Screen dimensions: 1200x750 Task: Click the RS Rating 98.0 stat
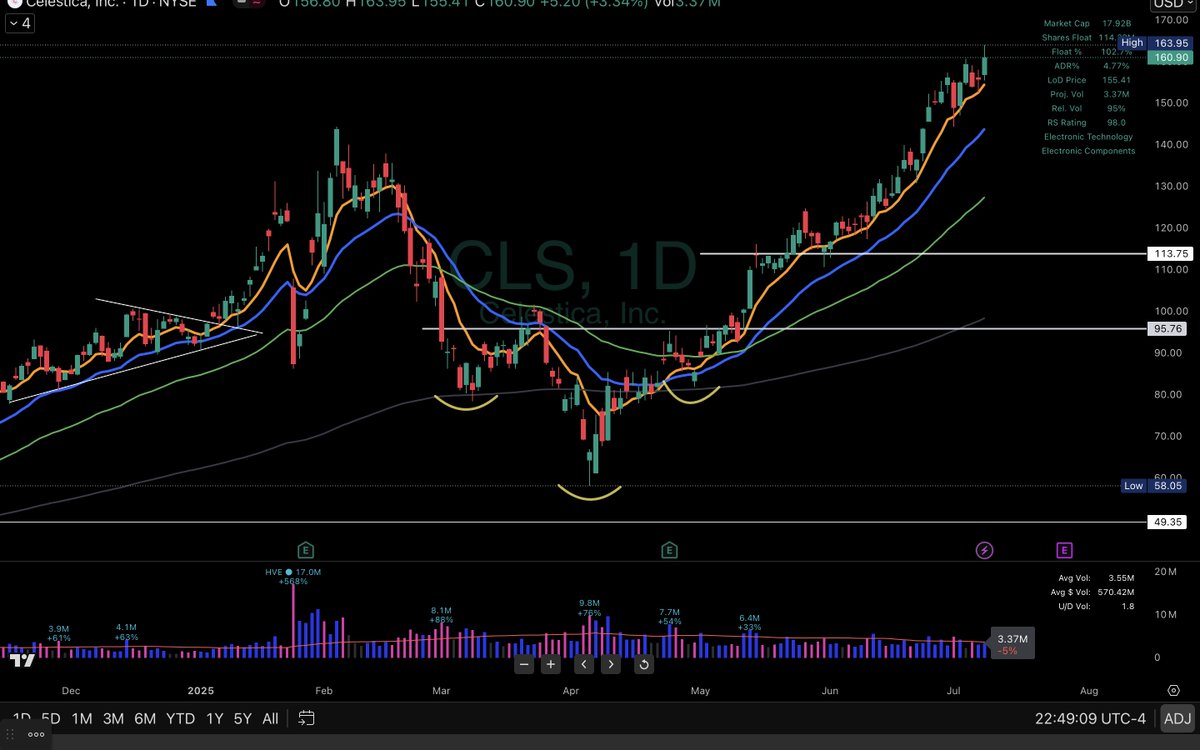[1088, 122]
